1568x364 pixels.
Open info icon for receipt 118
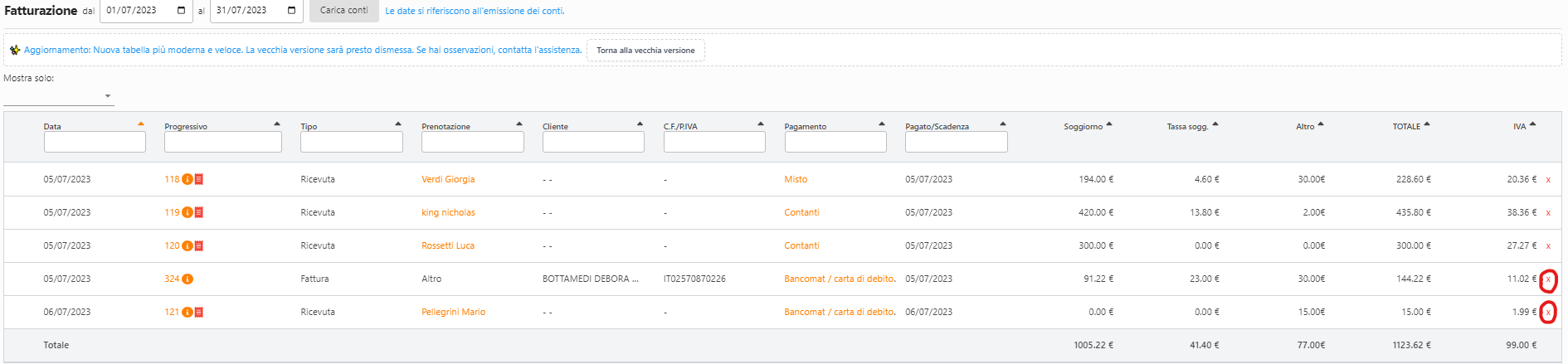[x=187, y=179]
